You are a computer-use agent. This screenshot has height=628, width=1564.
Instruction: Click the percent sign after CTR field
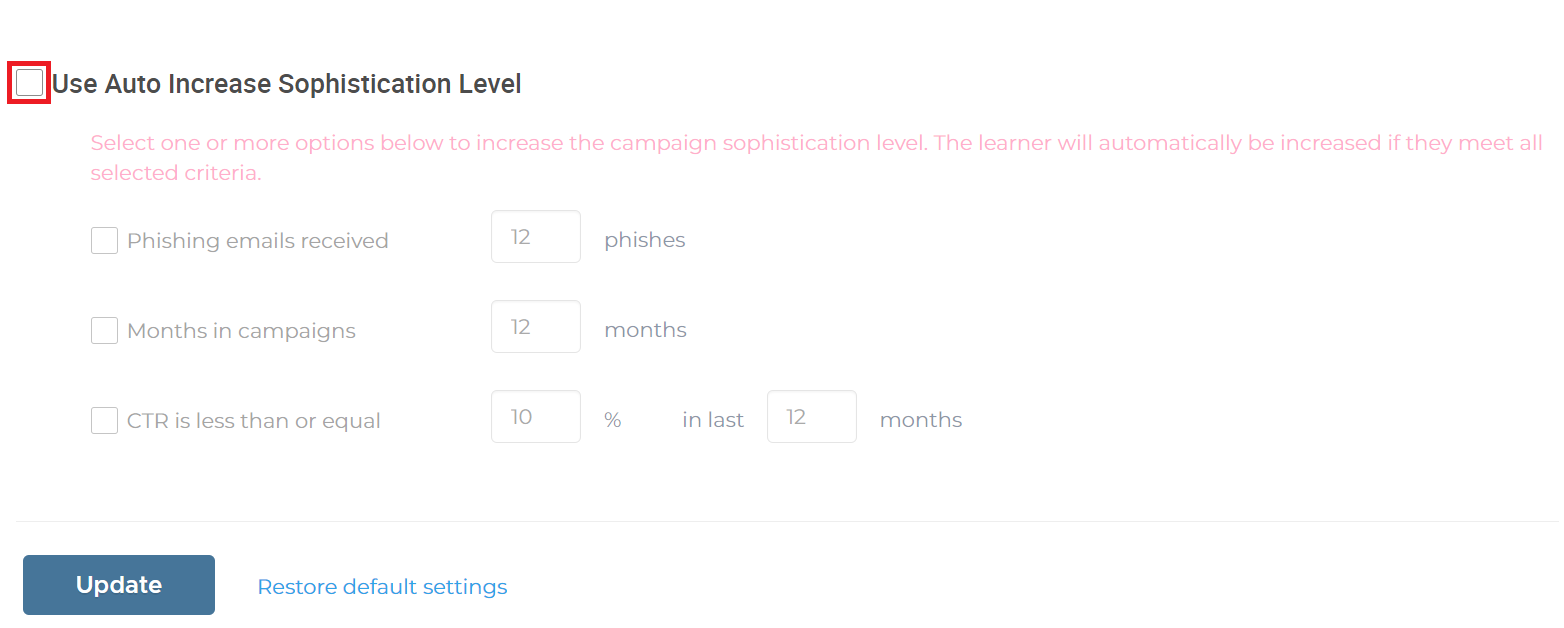coord(613,420)
